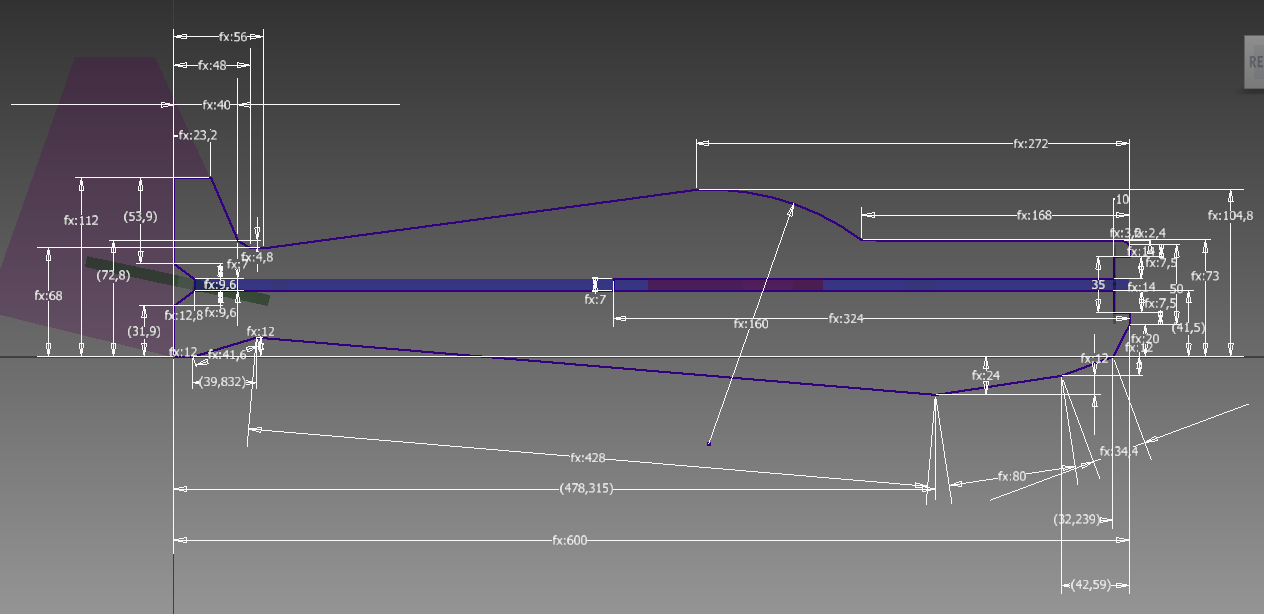The width and height of the screenshot is (1264, 614).
Task: Click the partially visible RE button
Action: click(x=1254, y=62)
